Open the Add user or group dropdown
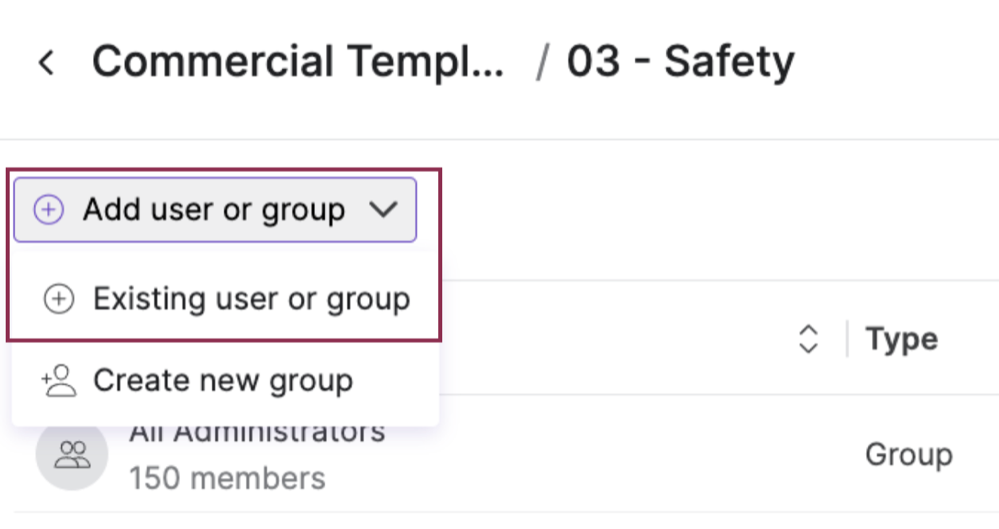999x529 pixels. click(215, 210)
